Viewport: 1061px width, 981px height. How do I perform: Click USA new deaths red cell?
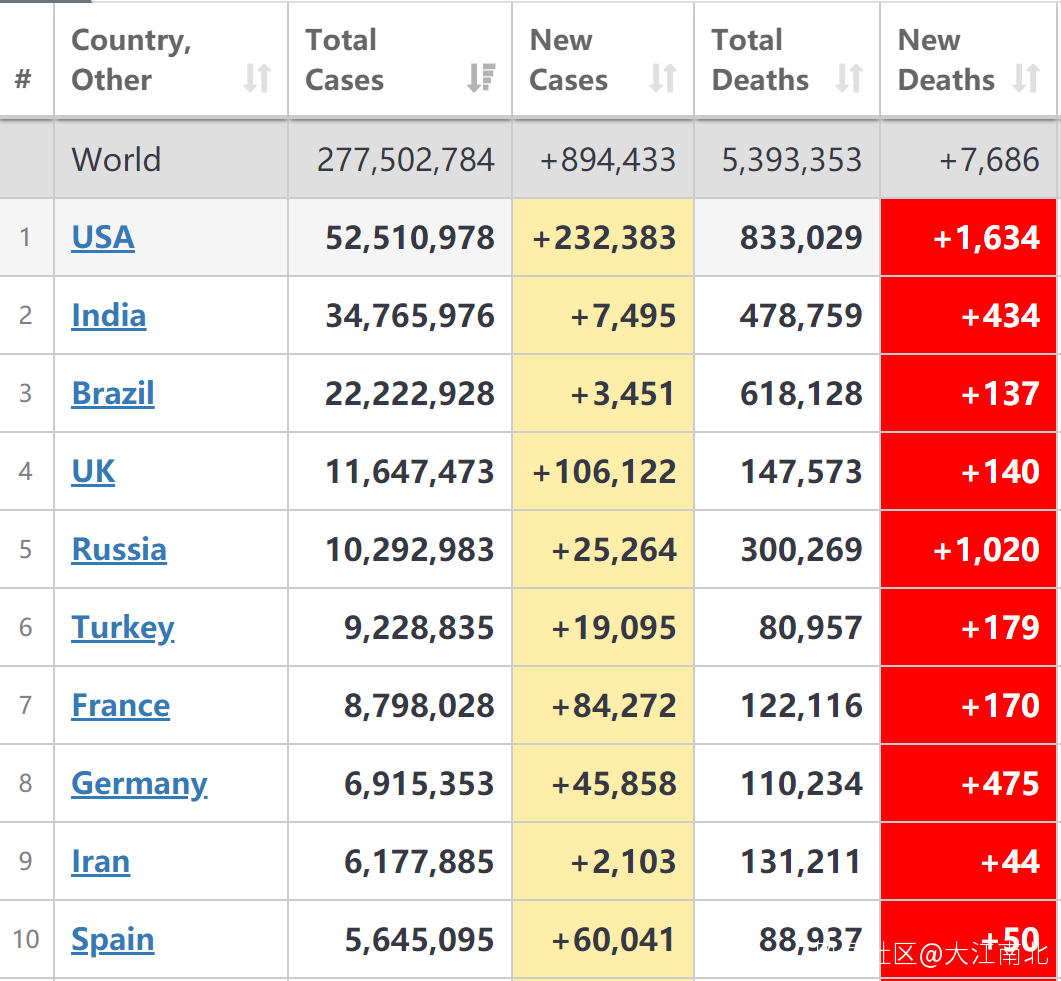(x=968, y=237)
